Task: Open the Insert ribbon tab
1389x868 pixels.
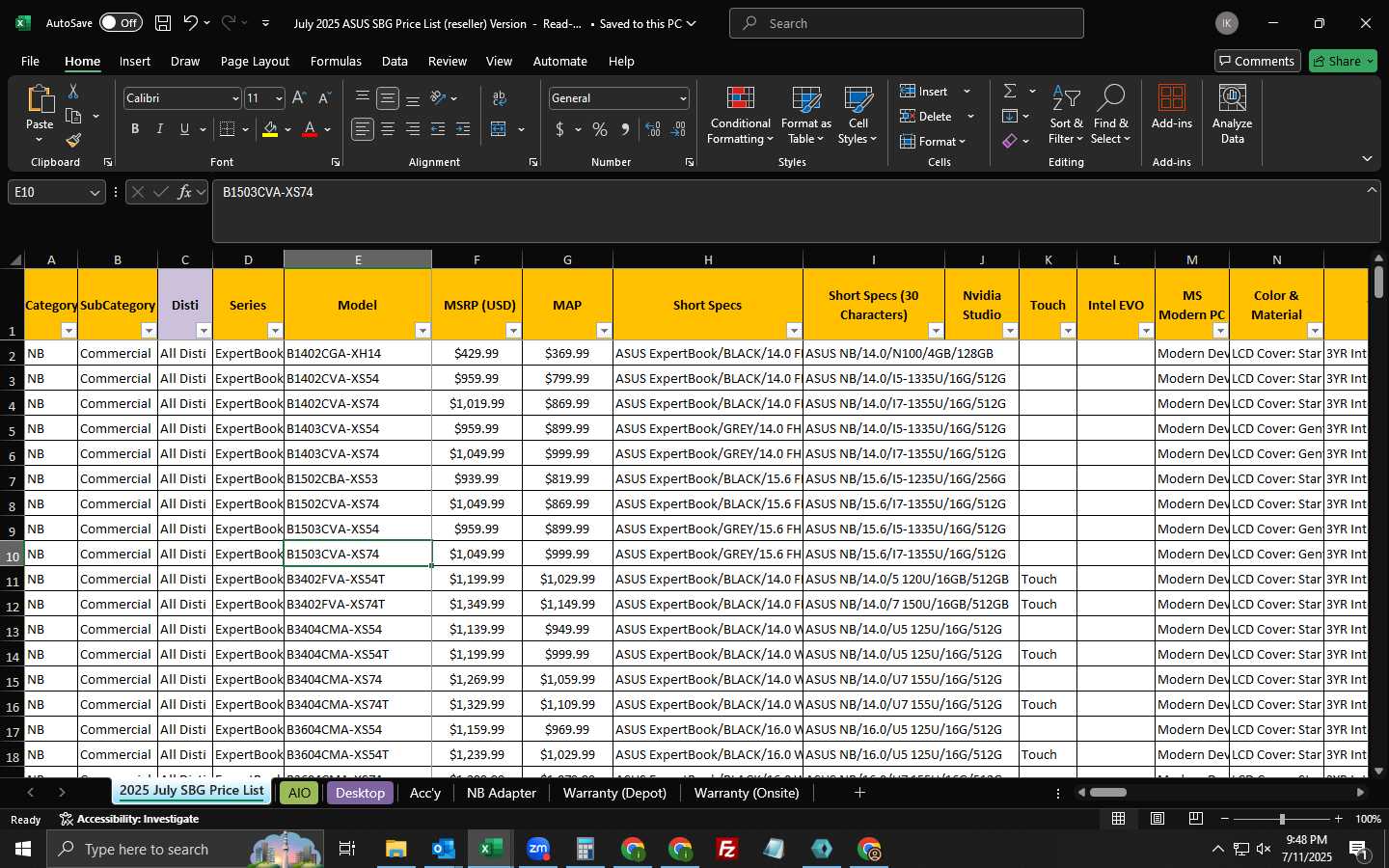Action: 135,61
